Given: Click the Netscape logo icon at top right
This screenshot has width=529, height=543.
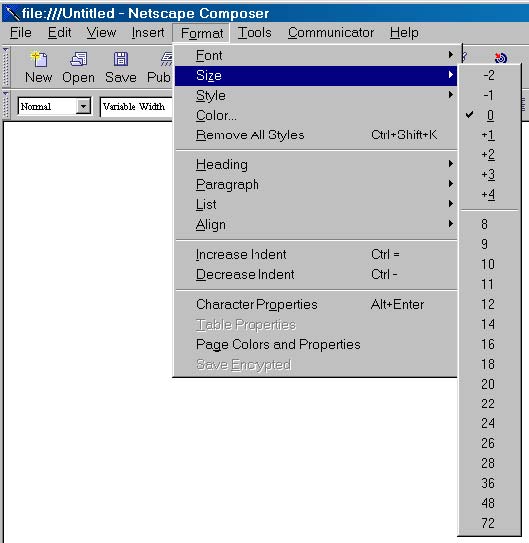Looking at the screenshot, I should pos(501,57).
